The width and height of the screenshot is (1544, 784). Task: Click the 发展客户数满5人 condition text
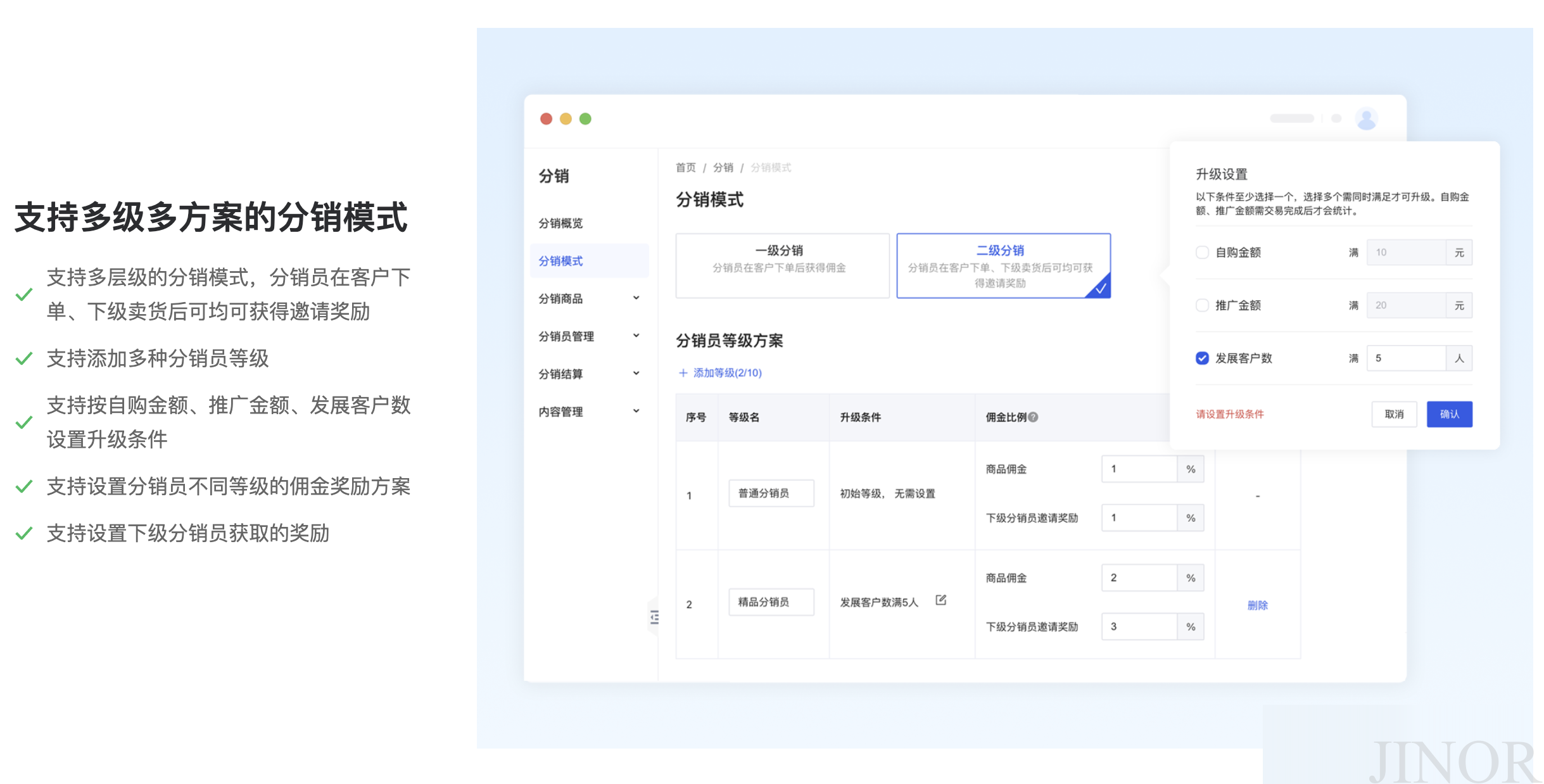(878, 602)
